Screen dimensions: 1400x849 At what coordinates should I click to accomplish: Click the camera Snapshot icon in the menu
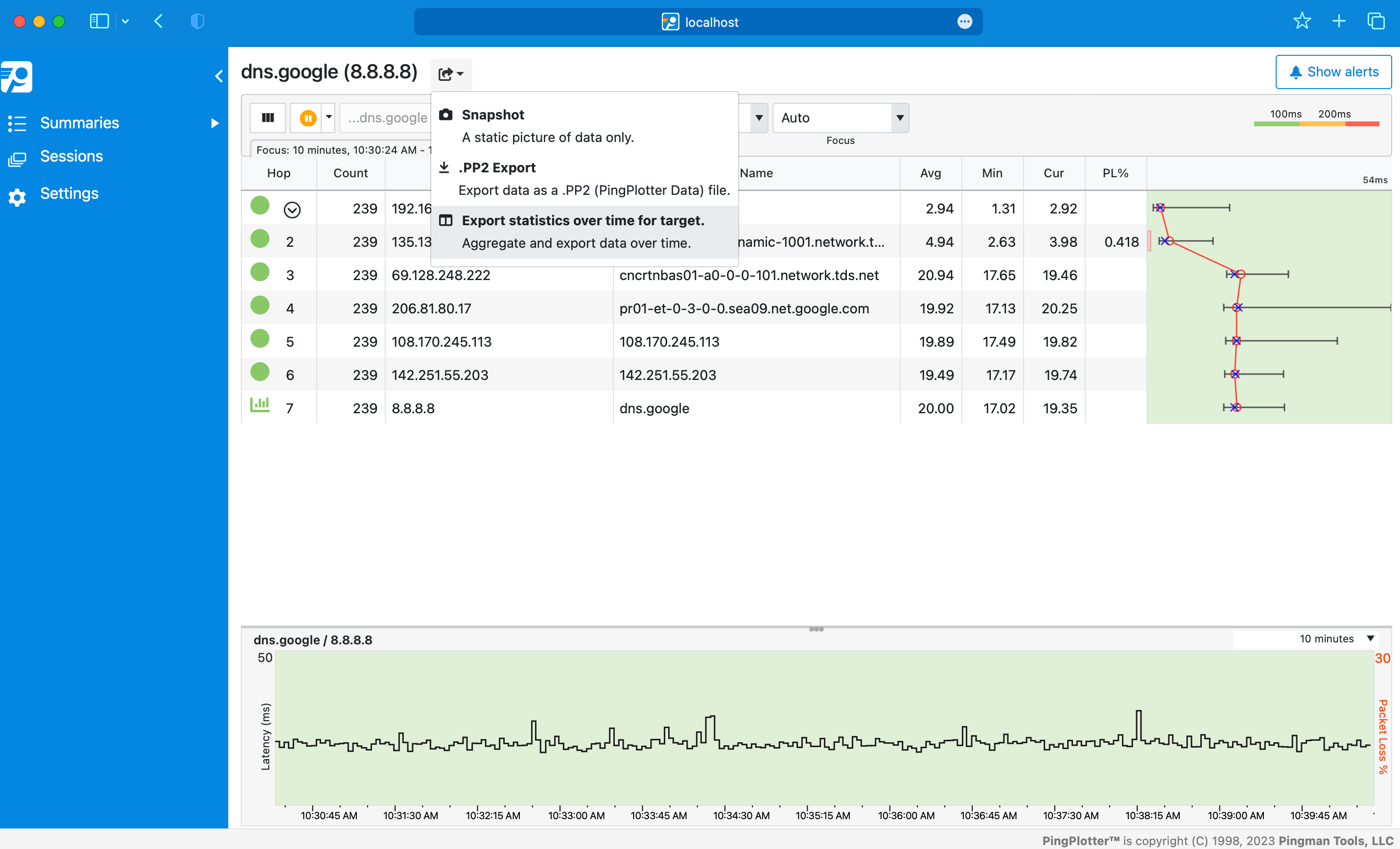(446, 114)
